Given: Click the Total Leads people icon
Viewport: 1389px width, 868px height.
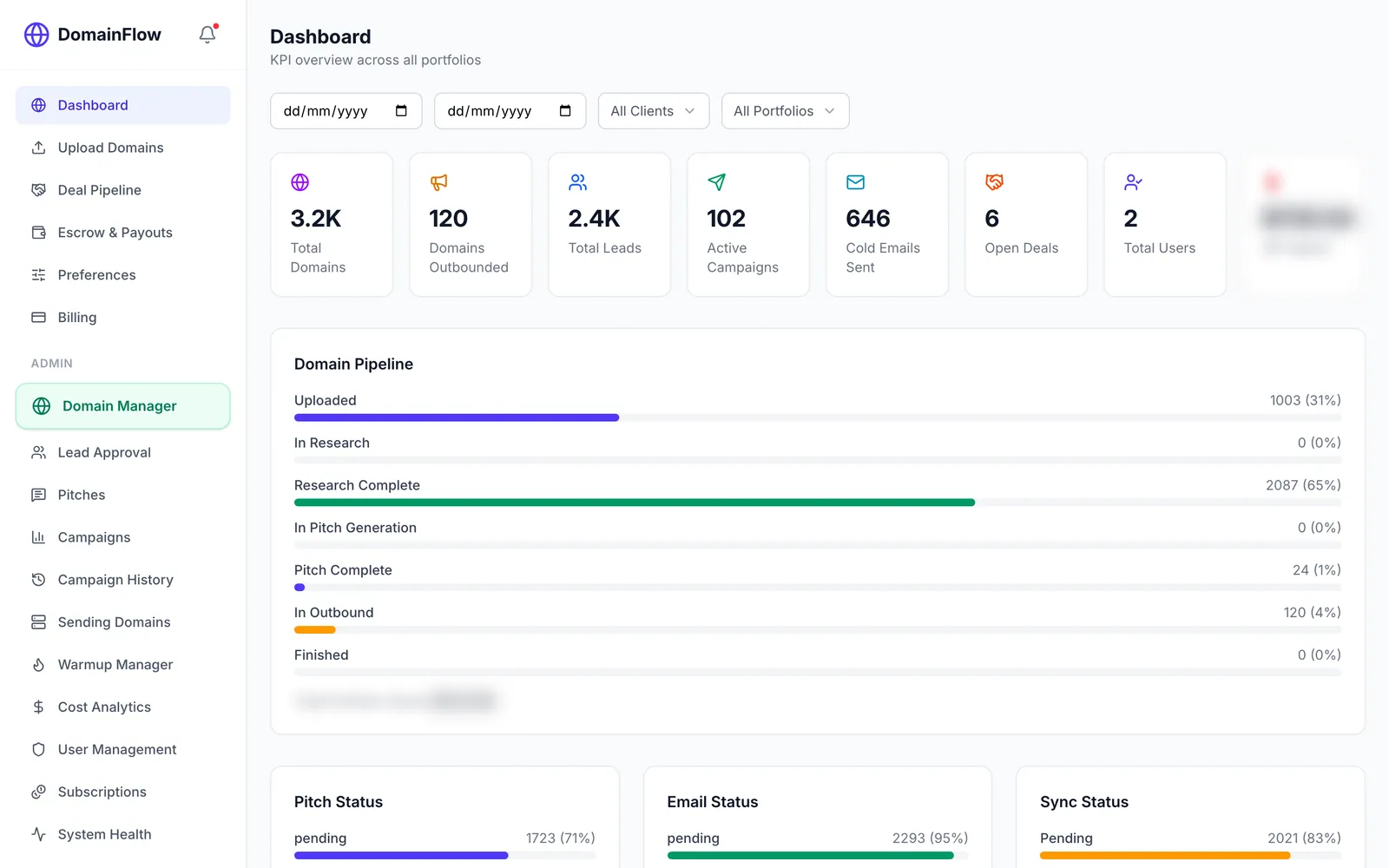Looking at the screenshot, I should [x=577, y=182].
